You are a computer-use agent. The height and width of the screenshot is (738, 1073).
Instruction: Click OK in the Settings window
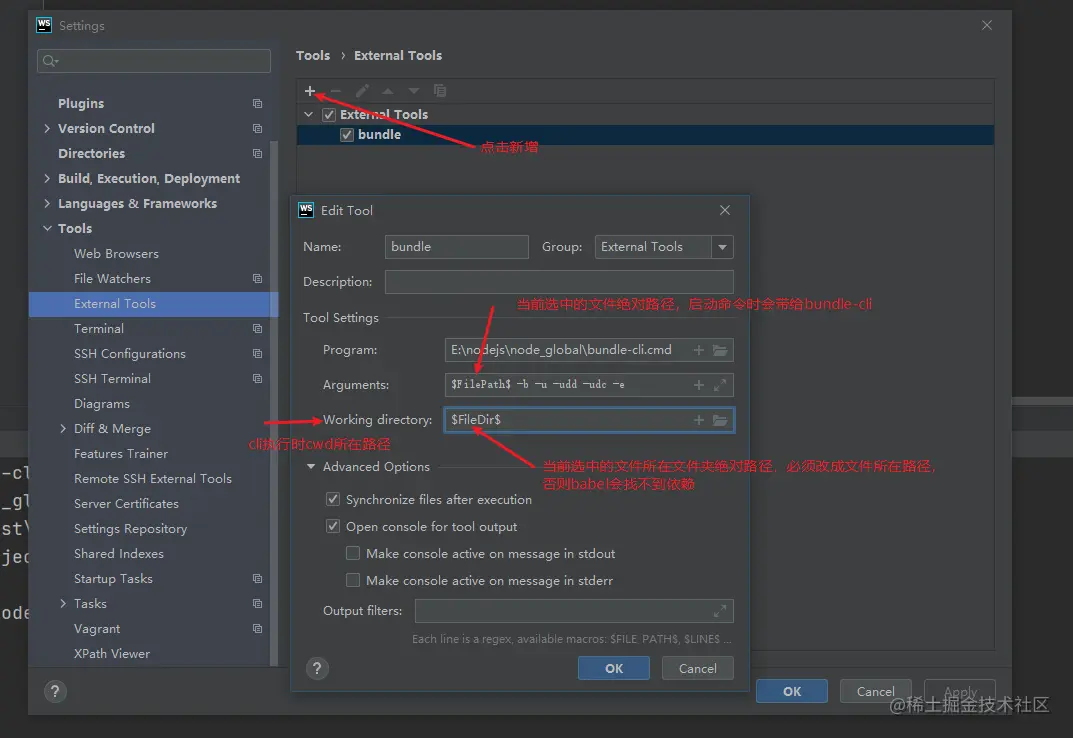792,691
